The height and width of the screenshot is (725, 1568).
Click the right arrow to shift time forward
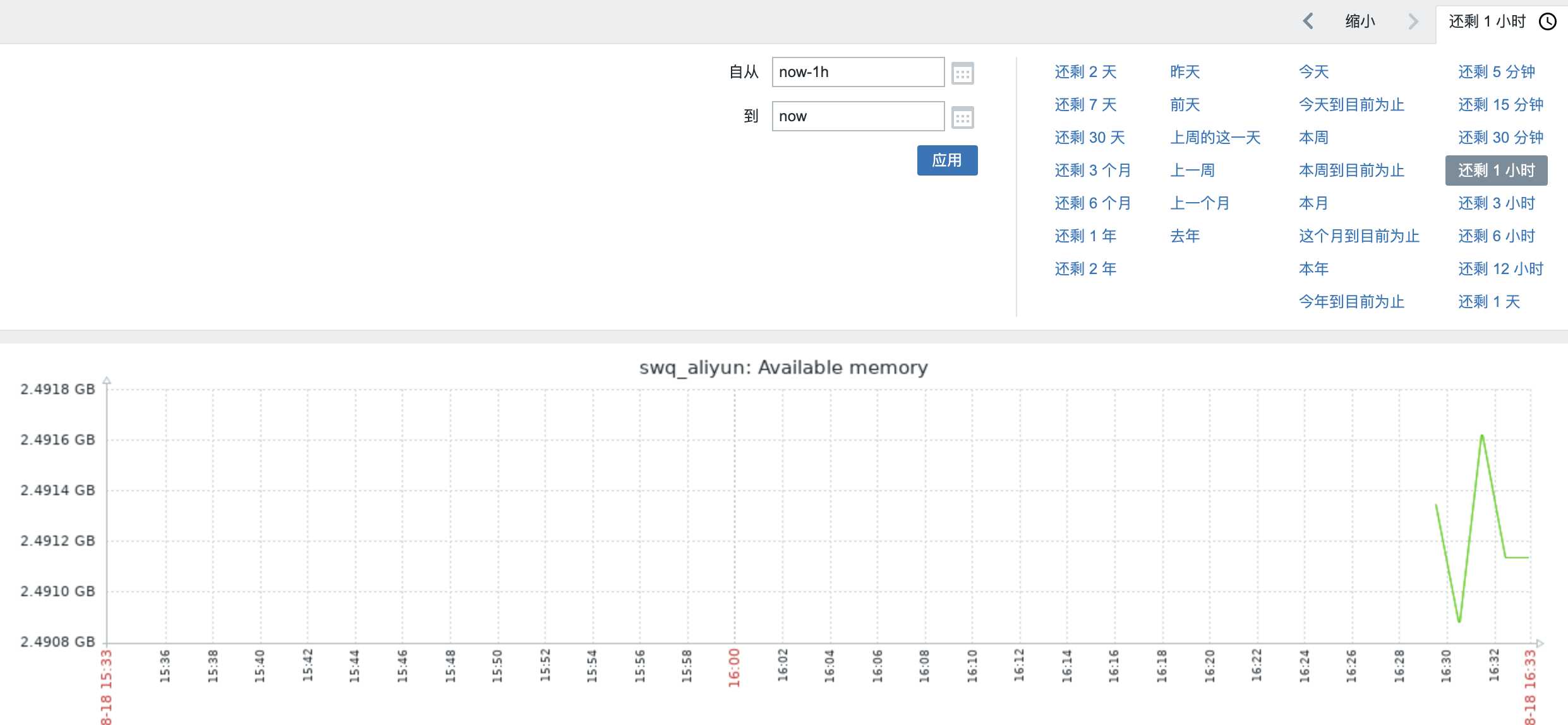pos(1413,21)
